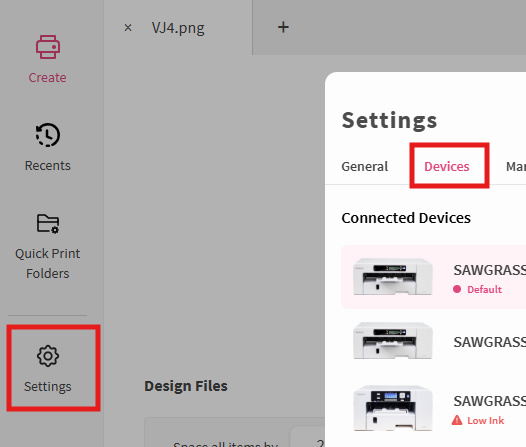Open the Create printer icon
The height and width of the screenshot is (447, 526).
48,47
